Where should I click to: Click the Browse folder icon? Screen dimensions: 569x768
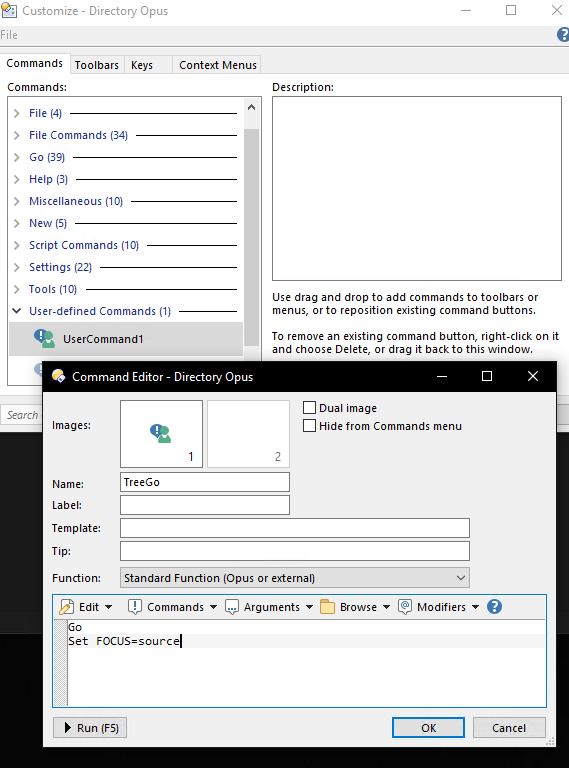(x=327, y=607)
